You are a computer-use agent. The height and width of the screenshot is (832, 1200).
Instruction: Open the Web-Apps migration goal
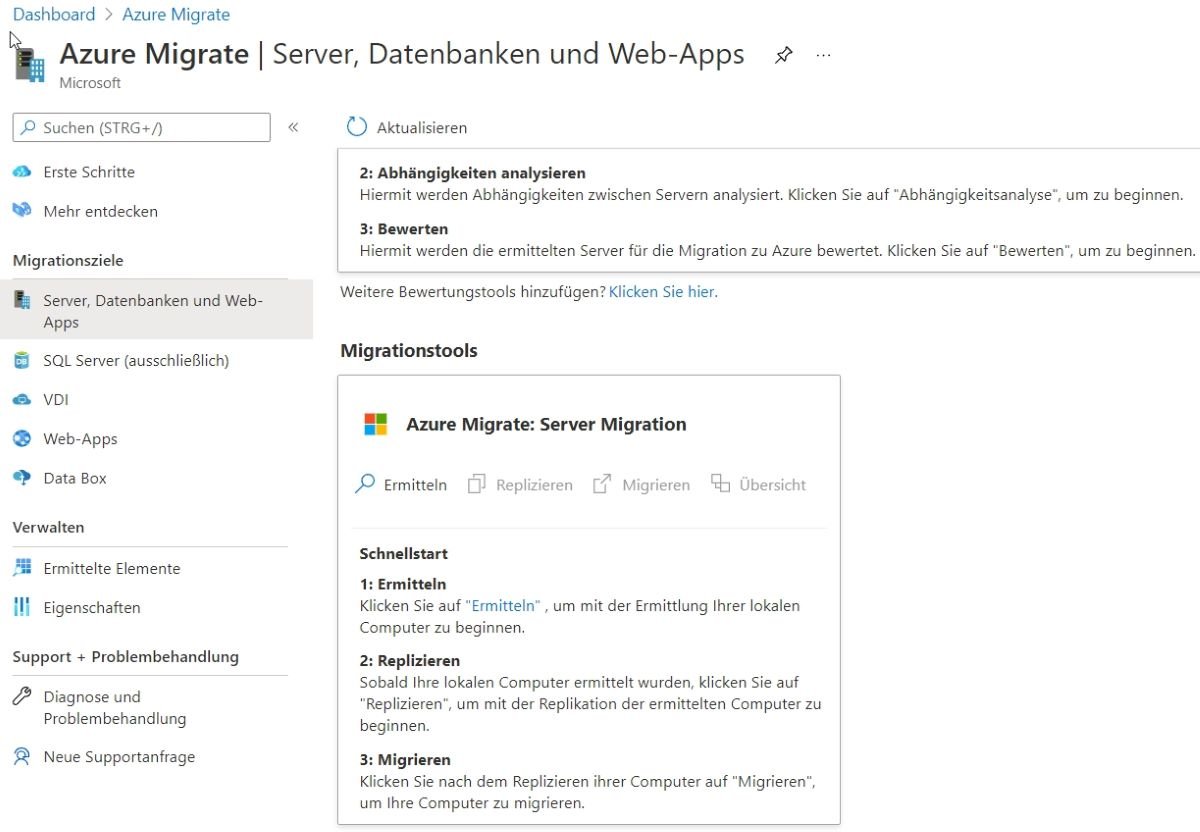tap(79, 438)
